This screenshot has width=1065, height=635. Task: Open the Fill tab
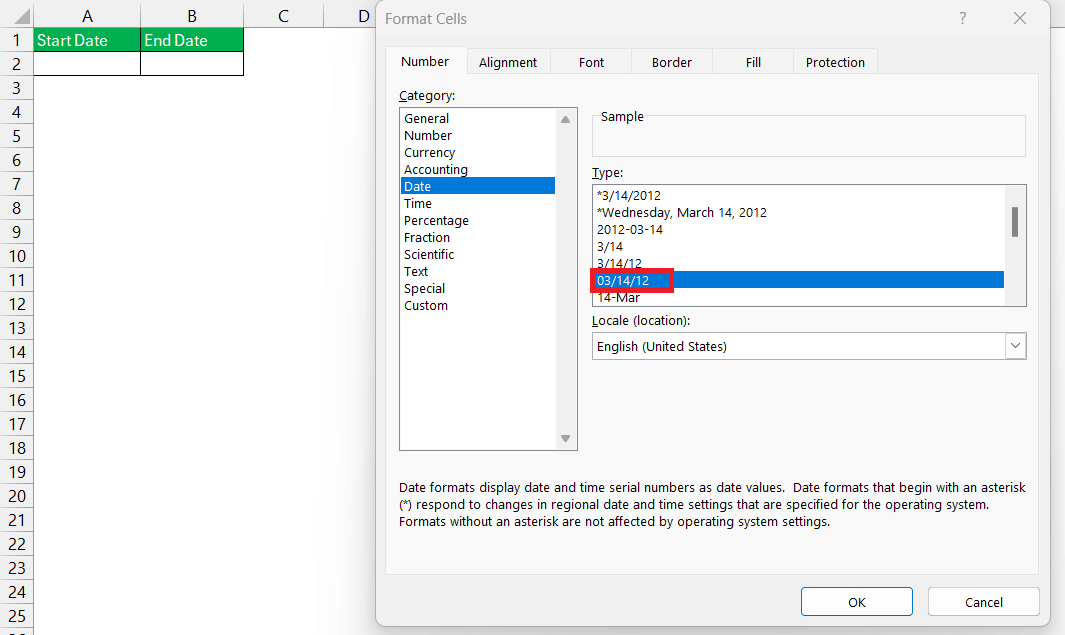(x=753, y=62)
